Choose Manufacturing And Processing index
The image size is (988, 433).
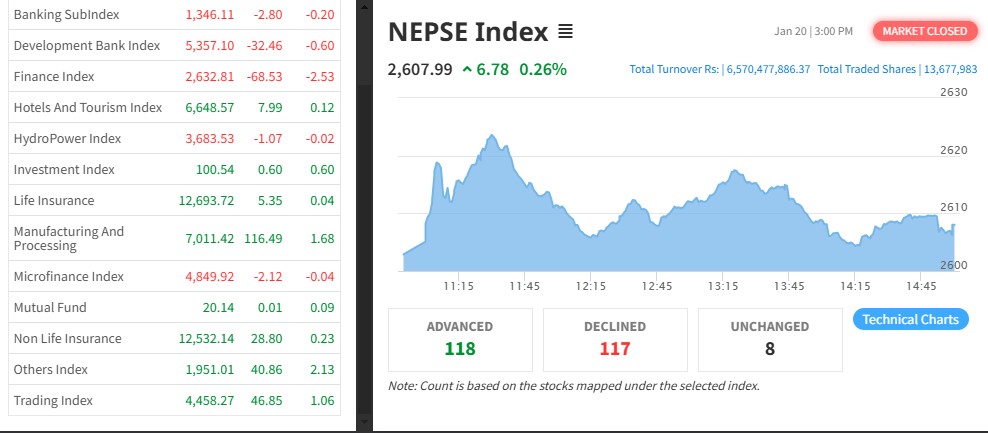[x=69, y=238]
